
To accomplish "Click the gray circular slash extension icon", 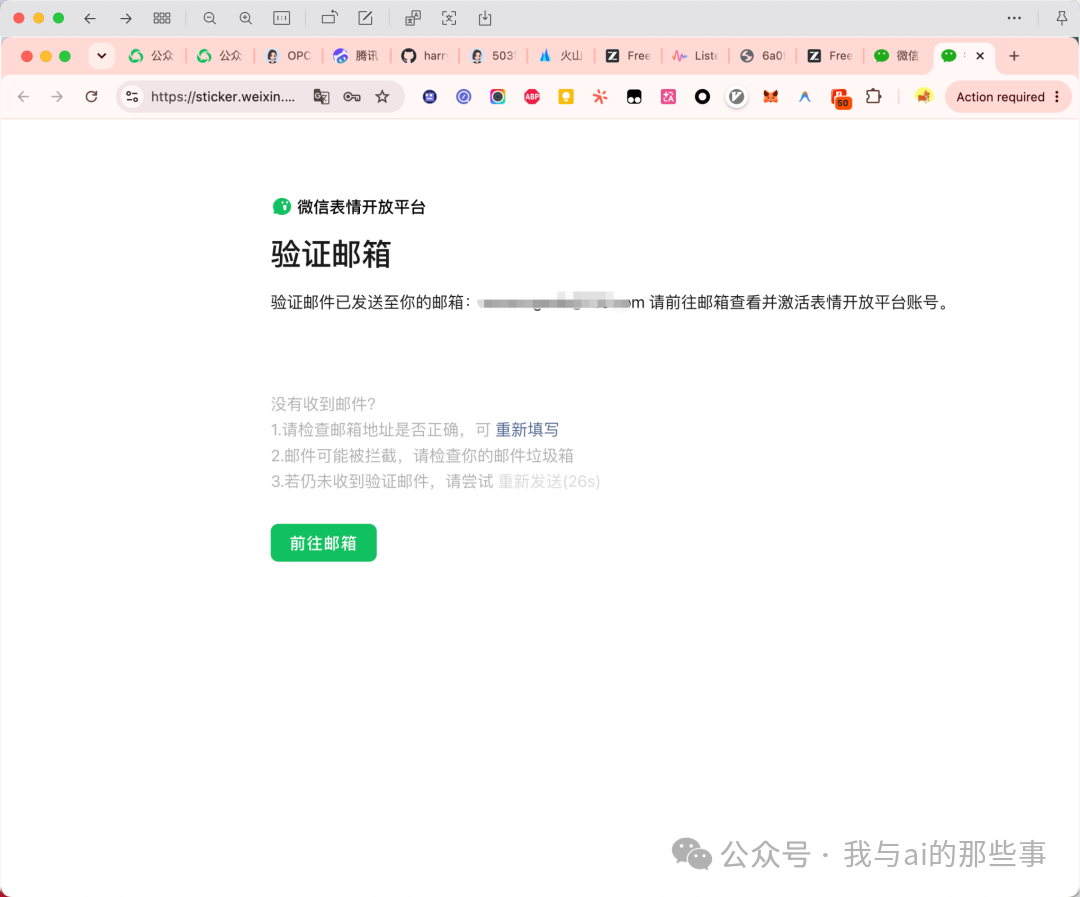I will point(736,96).
